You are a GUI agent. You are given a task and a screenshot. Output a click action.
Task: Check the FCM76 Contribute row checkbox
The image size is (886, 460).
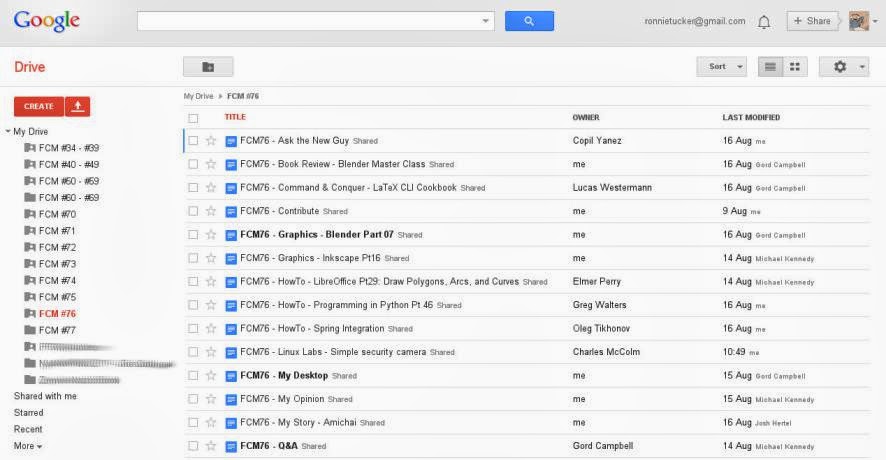pos(193,211)
